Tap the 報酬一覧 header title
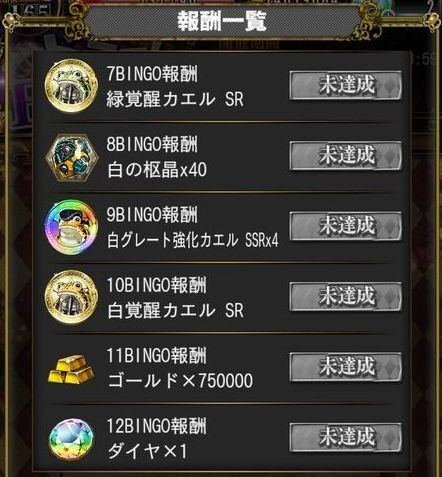 pos(221,22)
